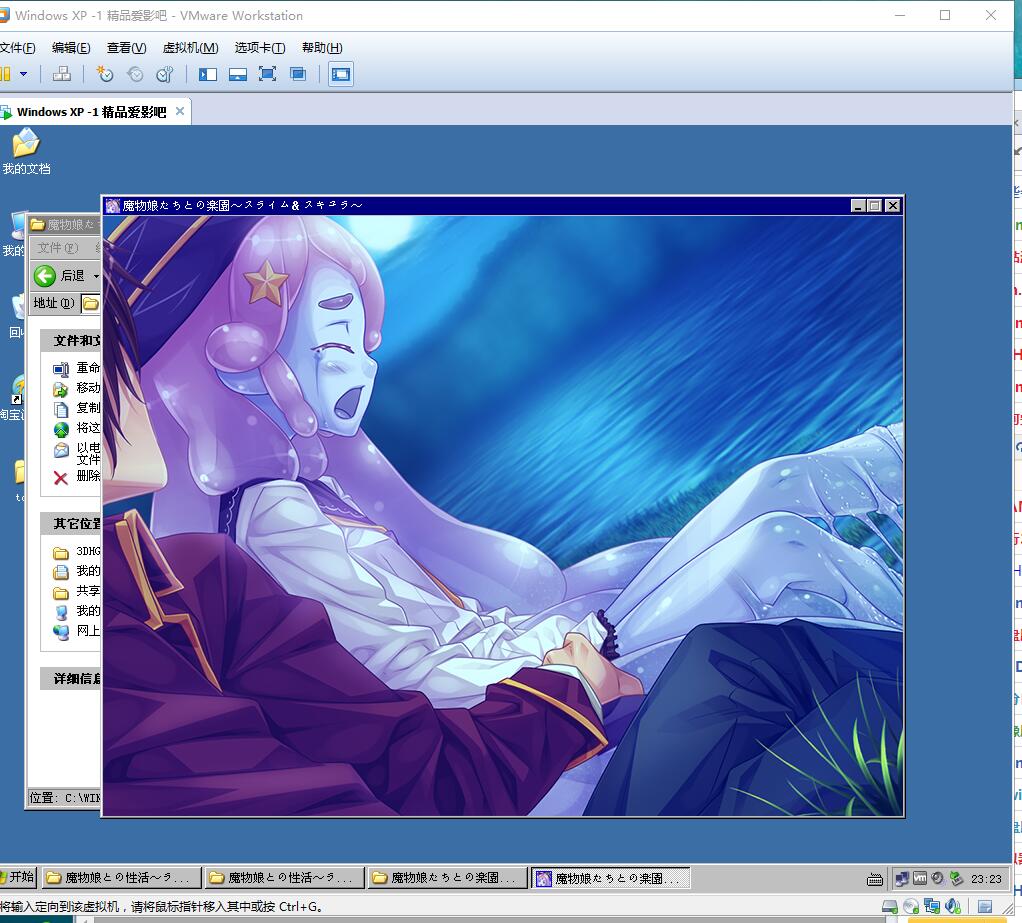The image size is (1022, 923).
Task: Click the green 后退 back button
Action: pos(45,275)
